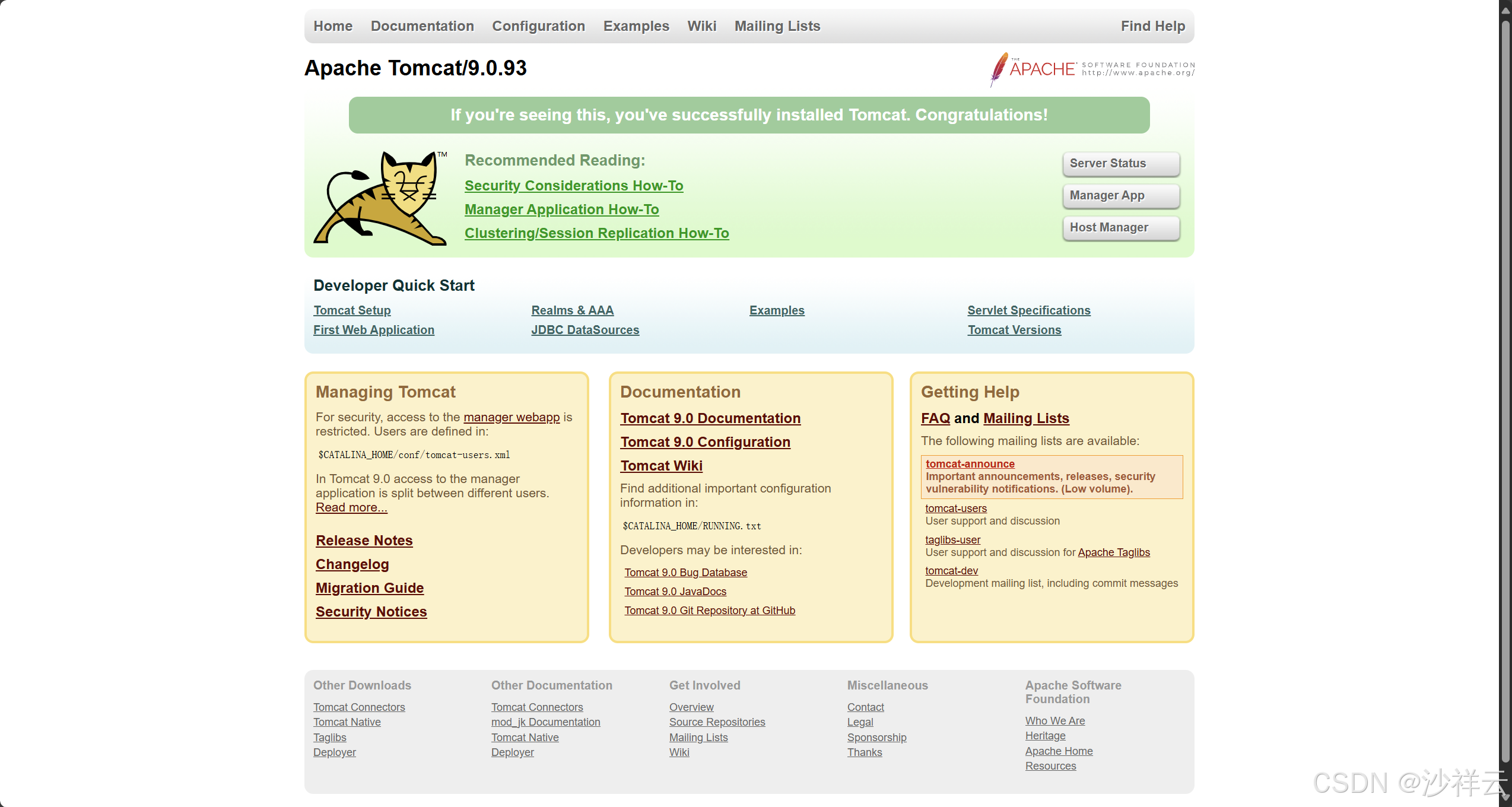Open Tomcat 9.0 Git Repository at GitHub

[x=710, y=611]
